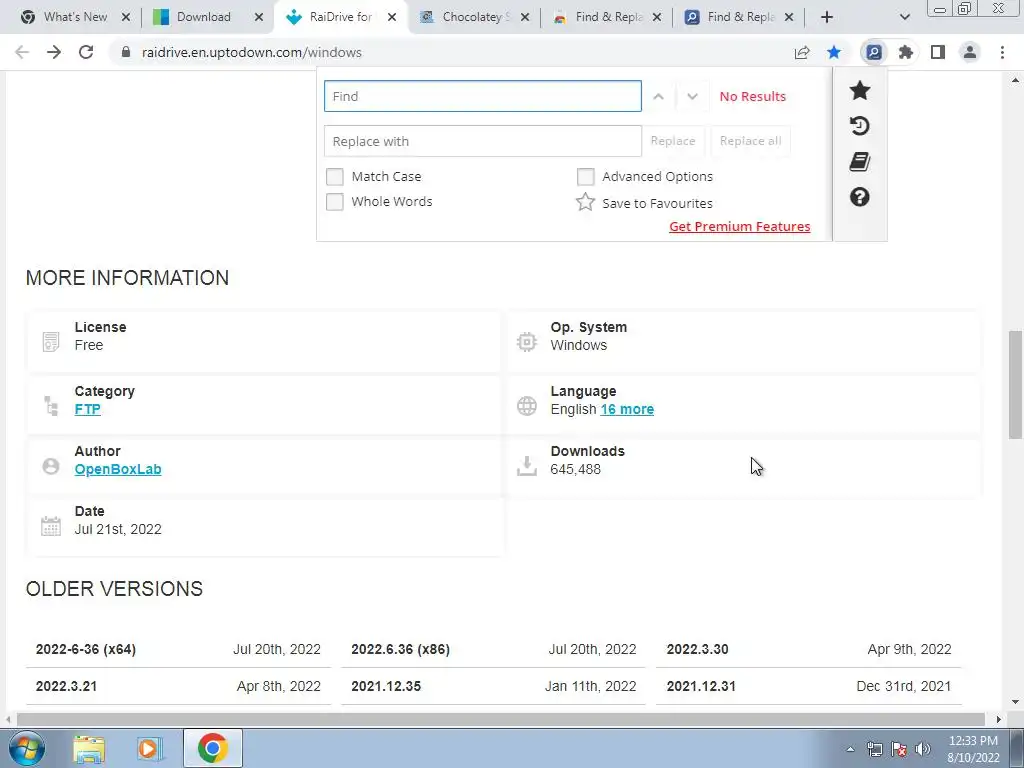Viewport: 1024px width, 768px height.
Task: Open the Extensions puzzle icon
Action: (905, 52)
